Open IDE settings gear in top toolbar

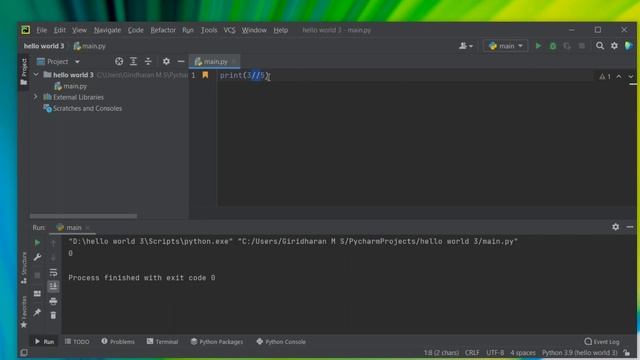[x=614, y=46]
